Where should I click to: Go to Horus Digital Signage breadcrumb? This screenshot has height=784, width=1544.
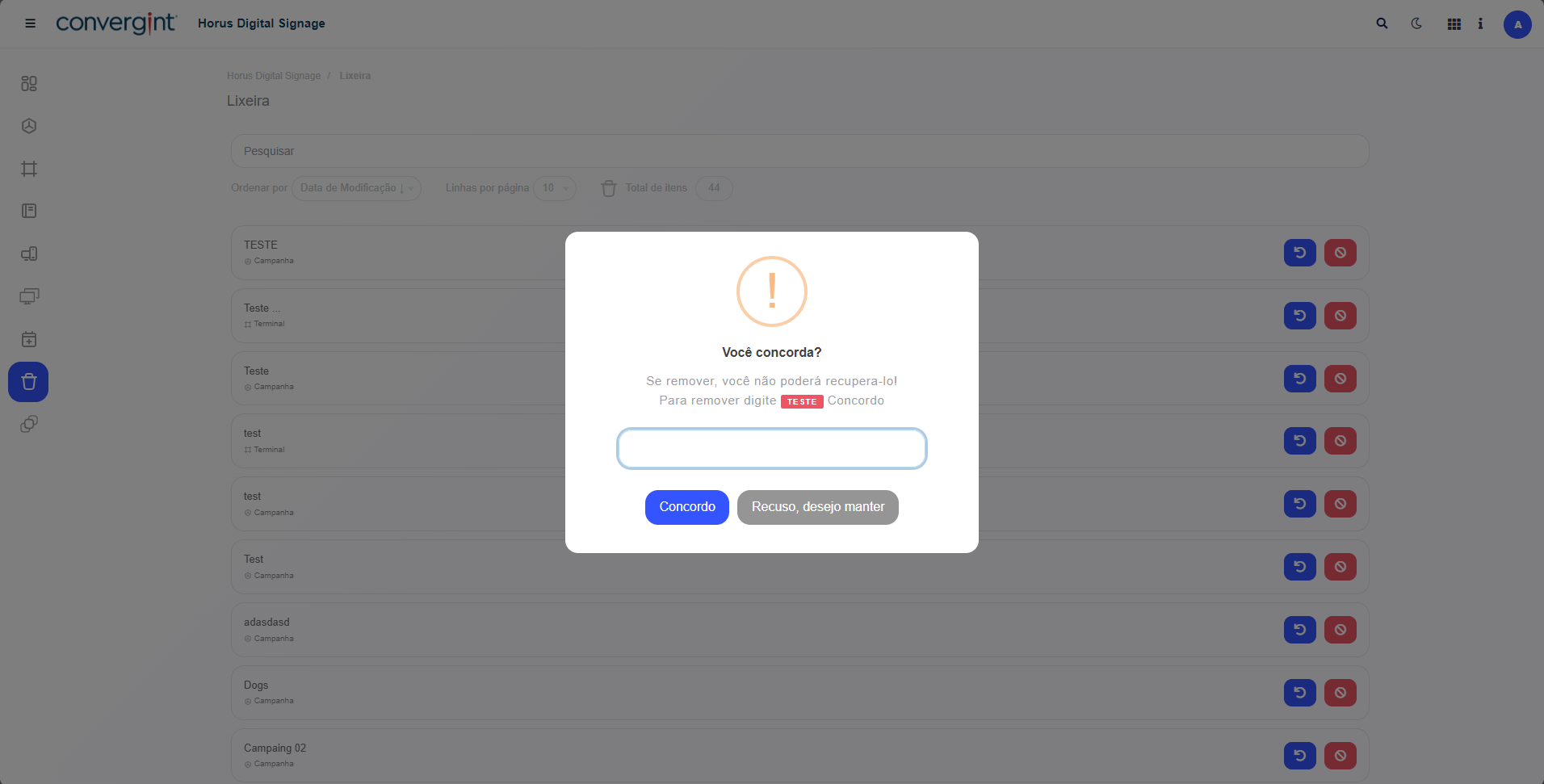tap(274, 76)
